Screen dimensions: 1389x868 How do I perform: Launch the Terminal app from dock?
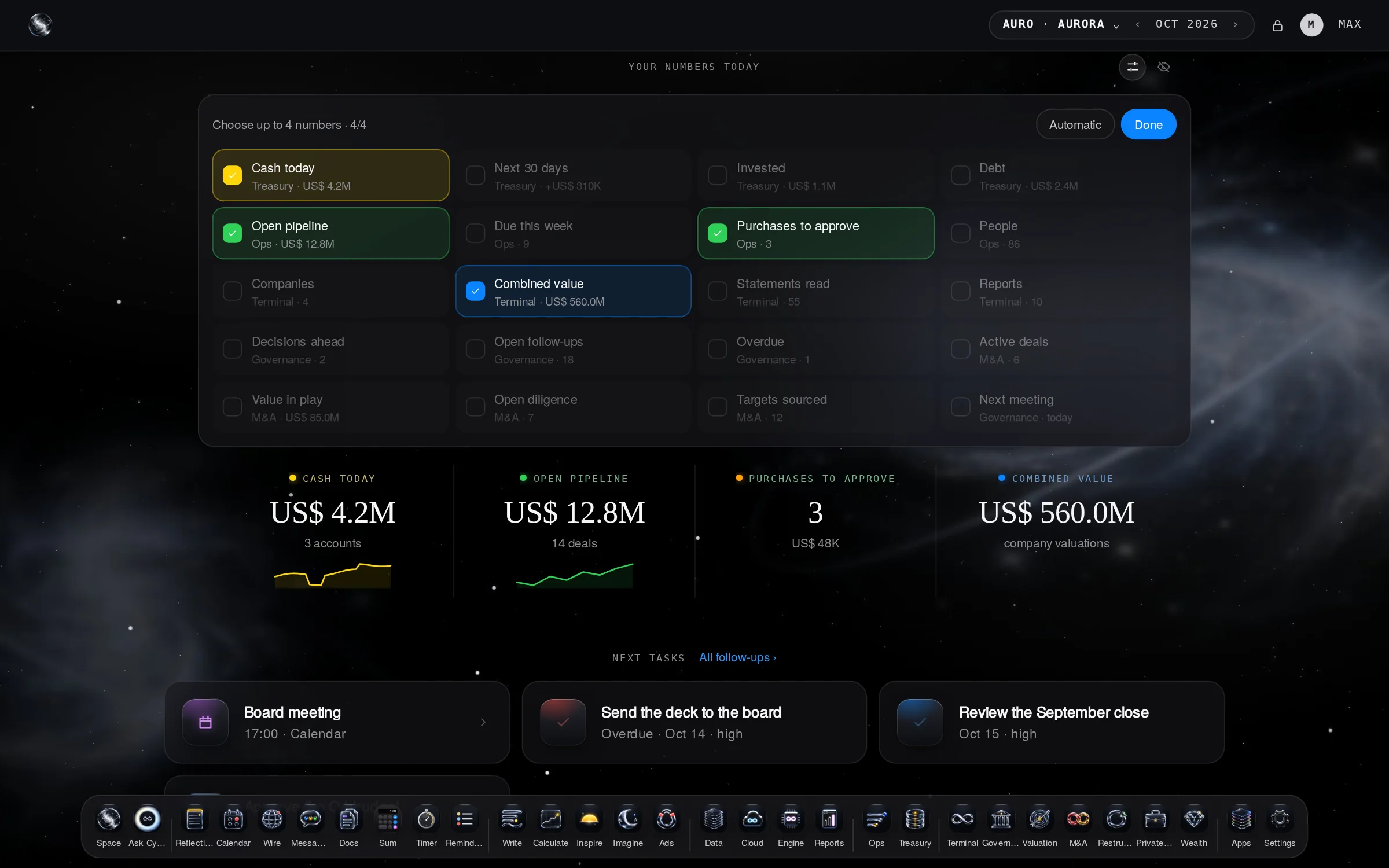pyautogui.click(x=962, y=826)
